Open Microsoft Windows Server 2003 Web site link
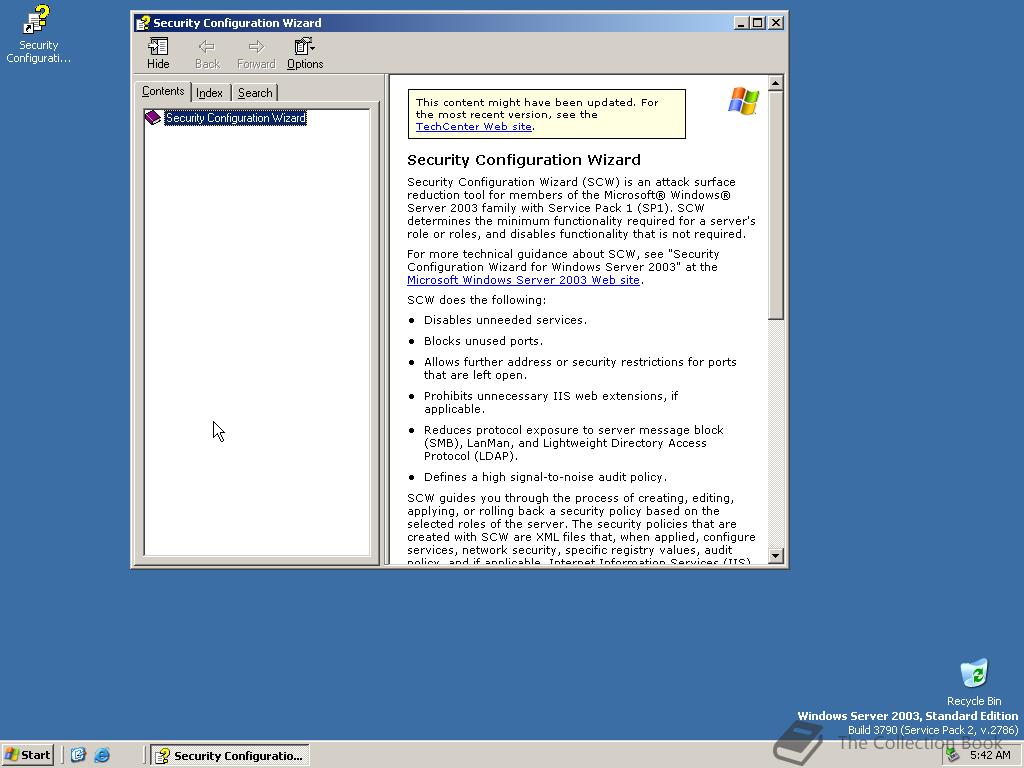 (523, 280)
